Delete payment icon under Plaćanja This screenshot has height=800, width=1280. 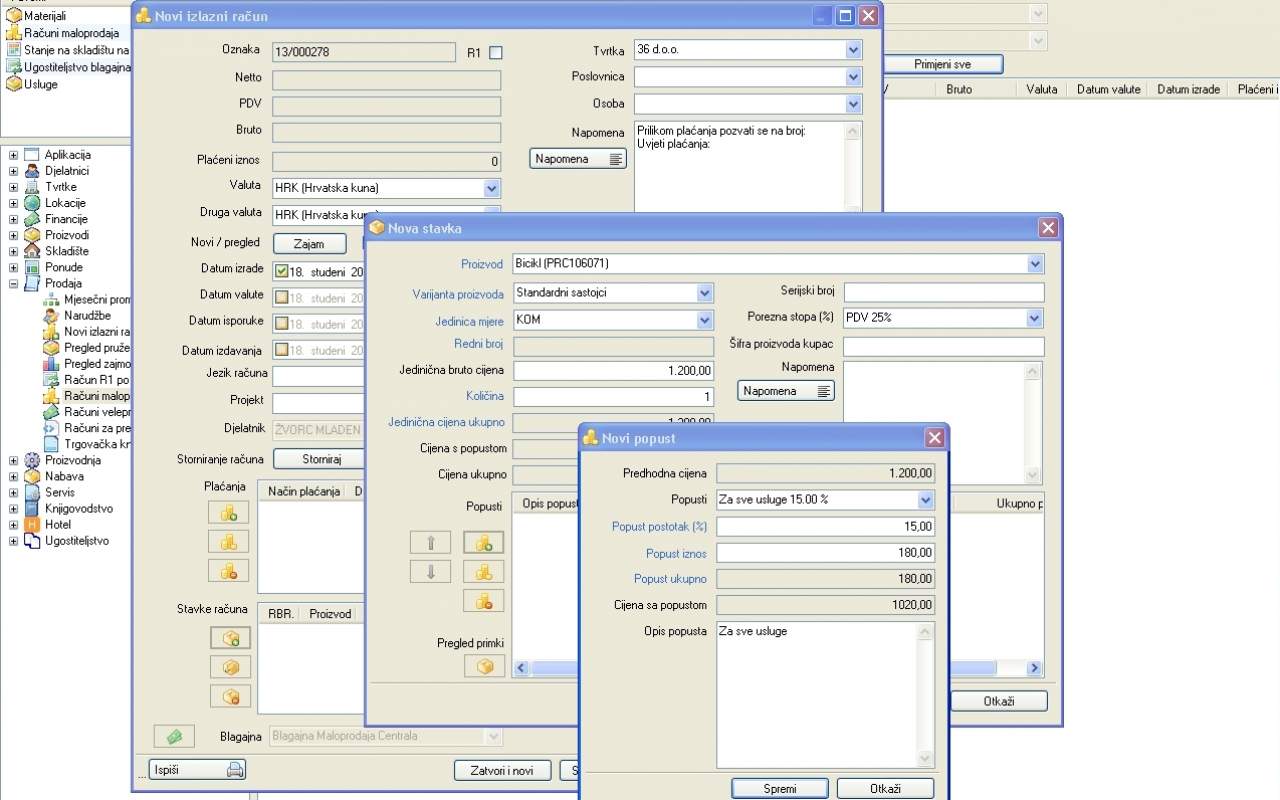(x=228, y=570)
